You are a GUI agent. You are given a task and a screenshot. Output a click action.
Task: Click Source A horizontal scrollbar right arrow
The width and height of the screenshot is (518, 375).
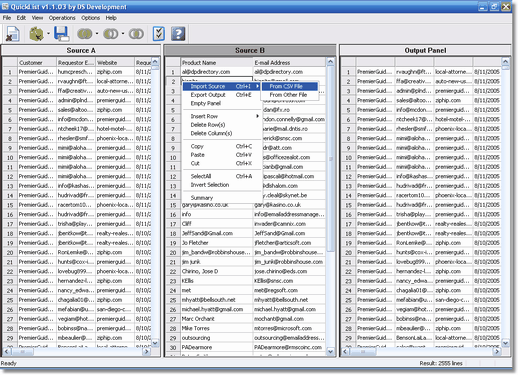(146, 351)
